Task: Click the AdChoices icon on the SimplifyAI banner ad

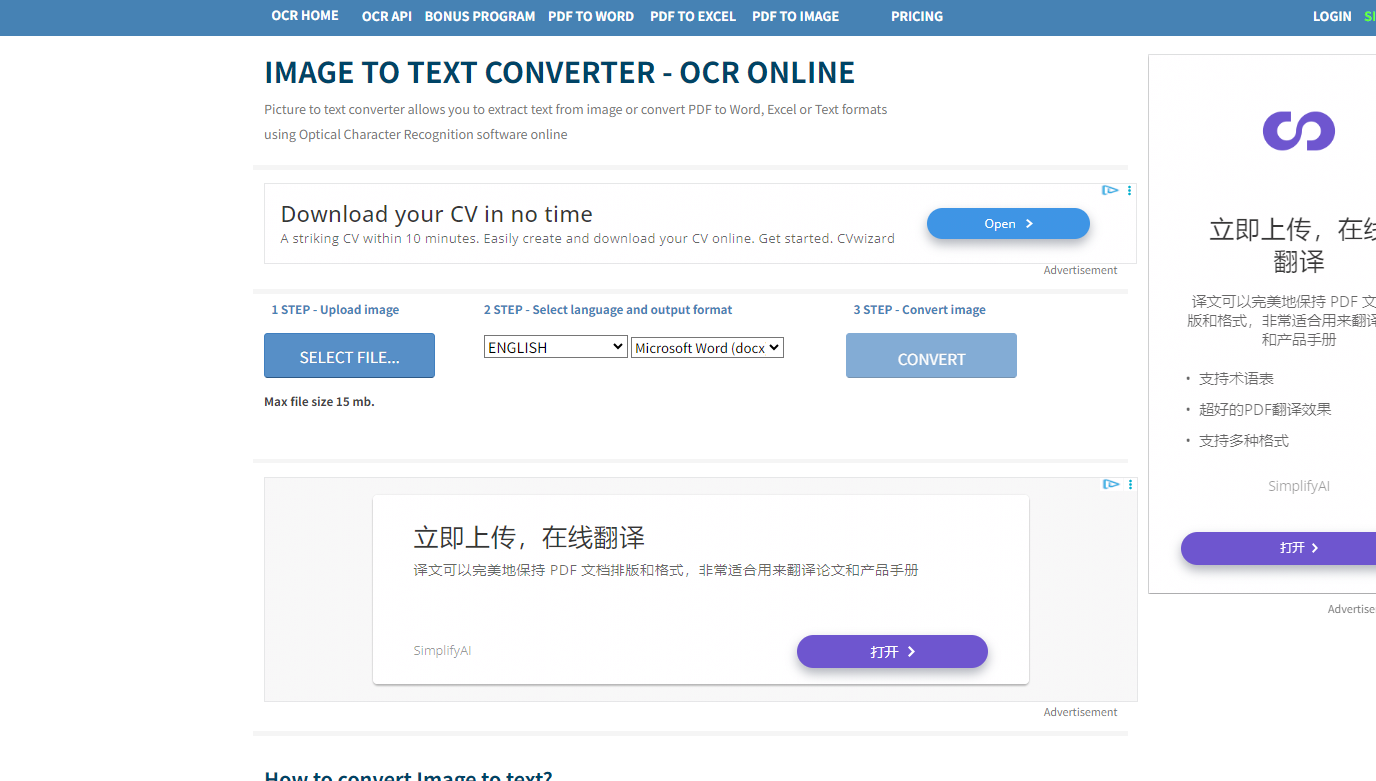Action: [1110, 484]
